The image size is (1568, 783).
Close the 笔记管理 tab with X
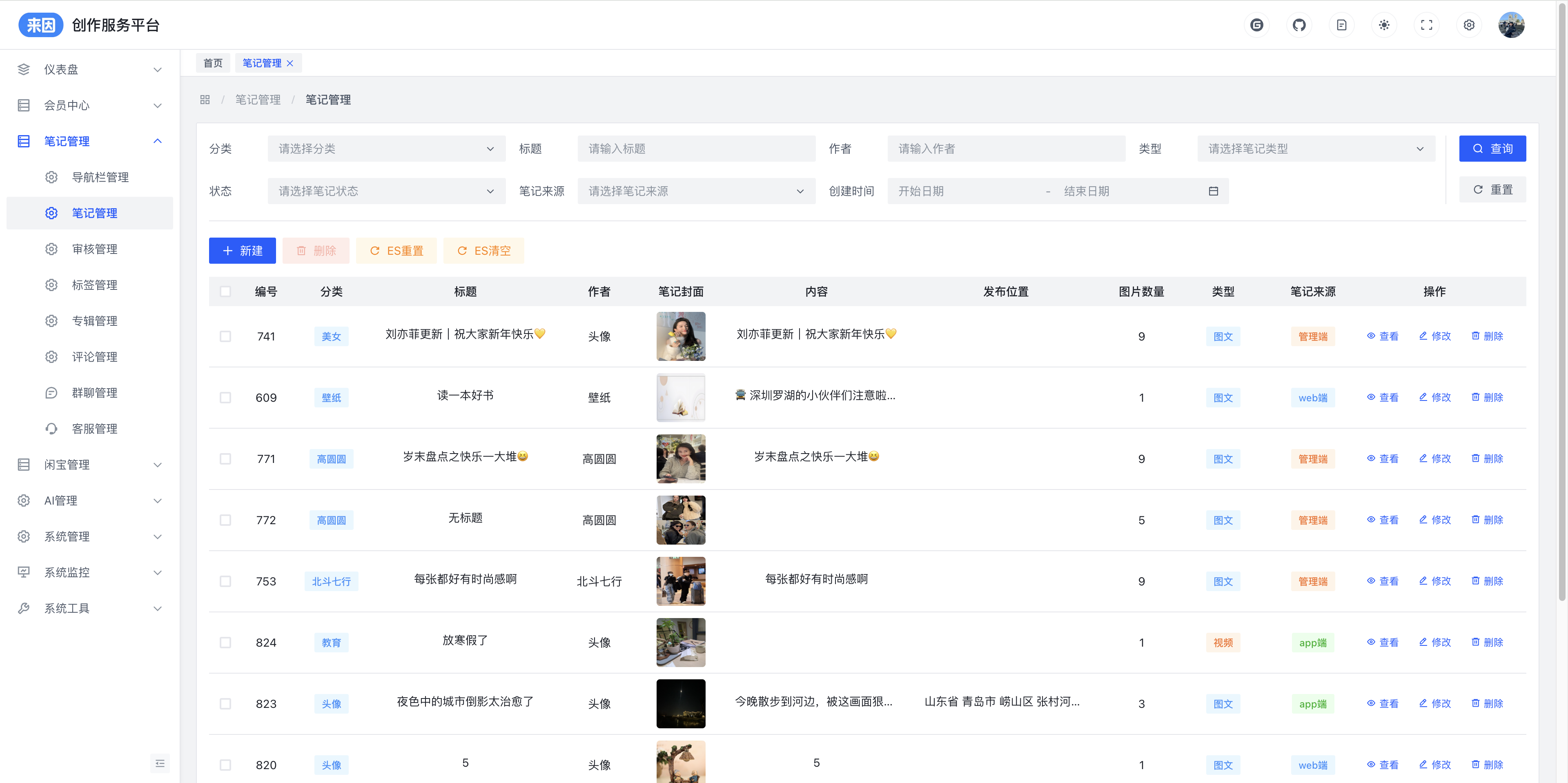(290, 63)
